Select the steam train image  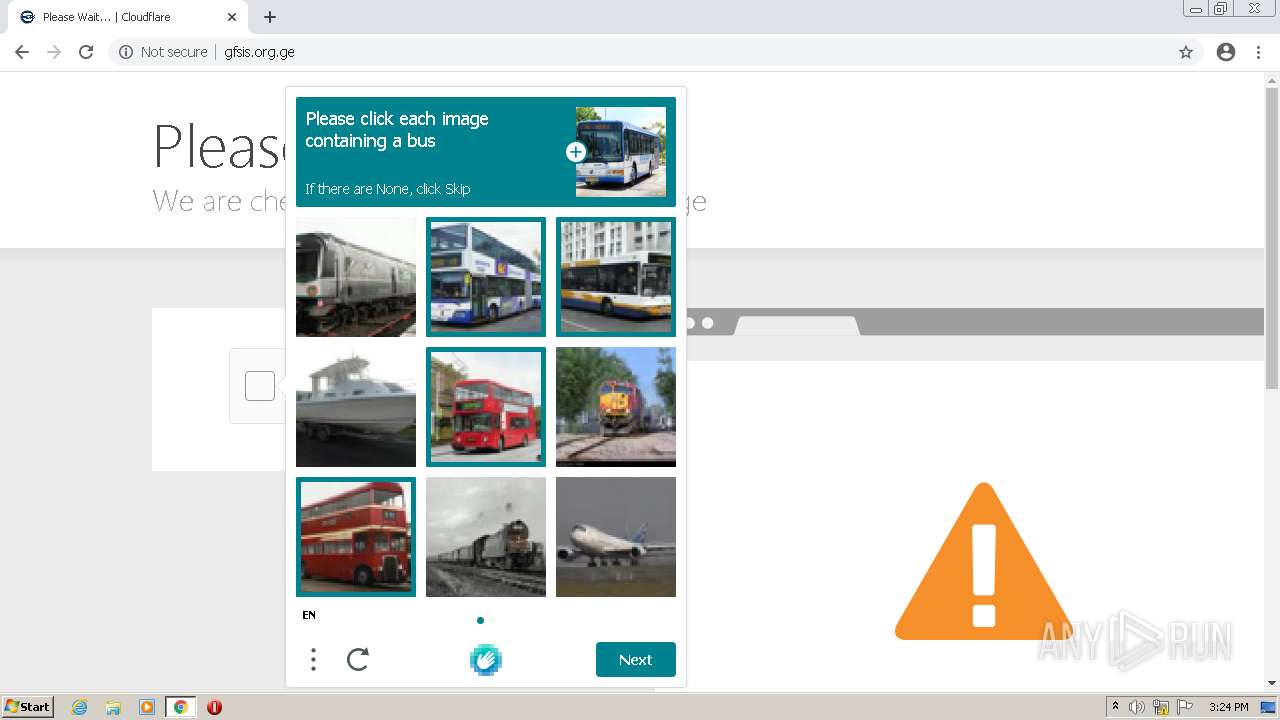(x=486, y=537)
